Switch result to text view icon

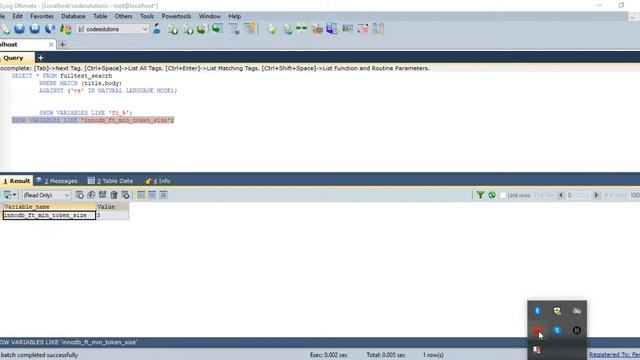point(163,195)
